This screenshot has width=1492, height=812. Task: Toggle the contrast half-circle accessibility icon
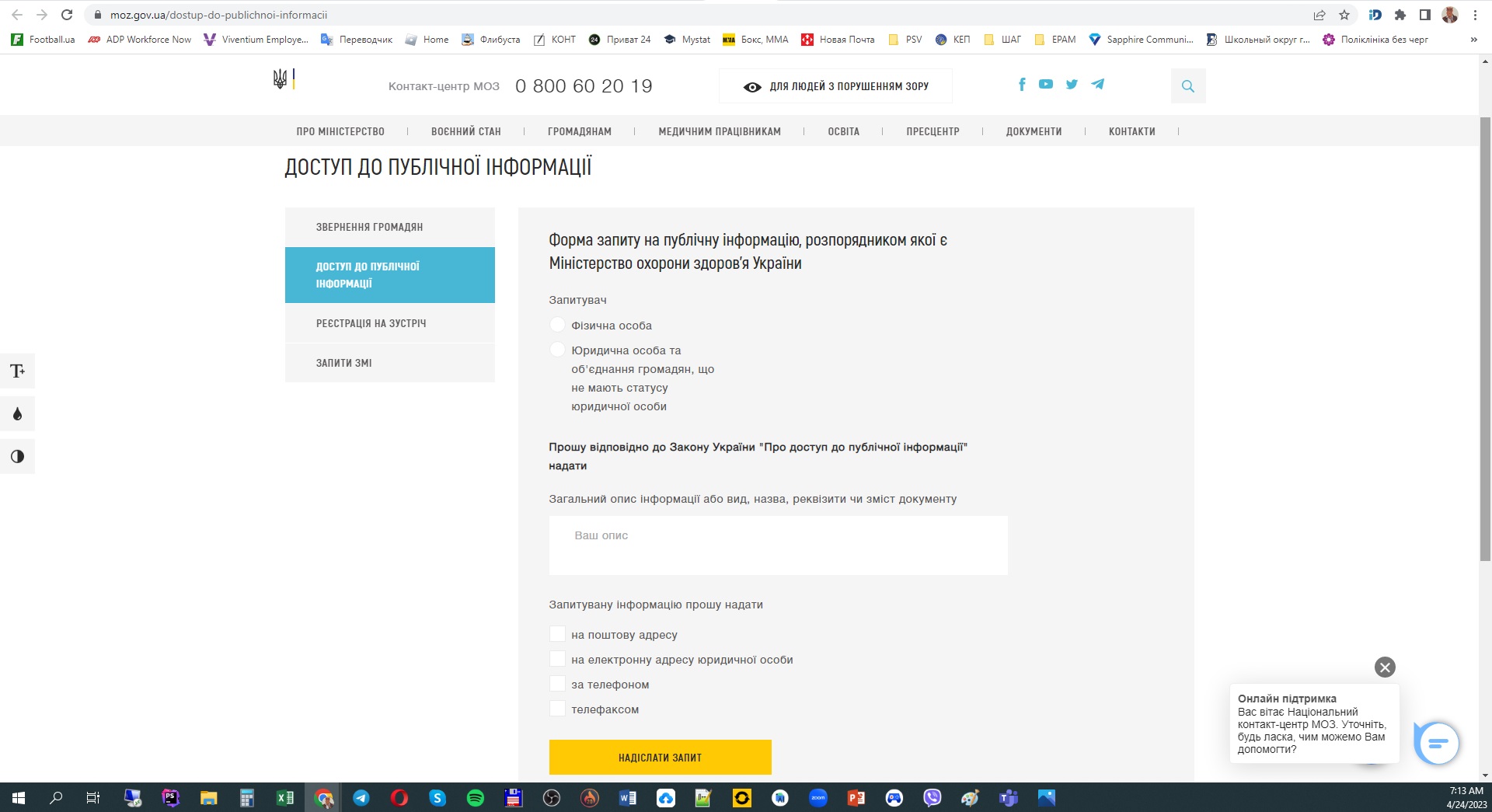[x=17, y=457]
